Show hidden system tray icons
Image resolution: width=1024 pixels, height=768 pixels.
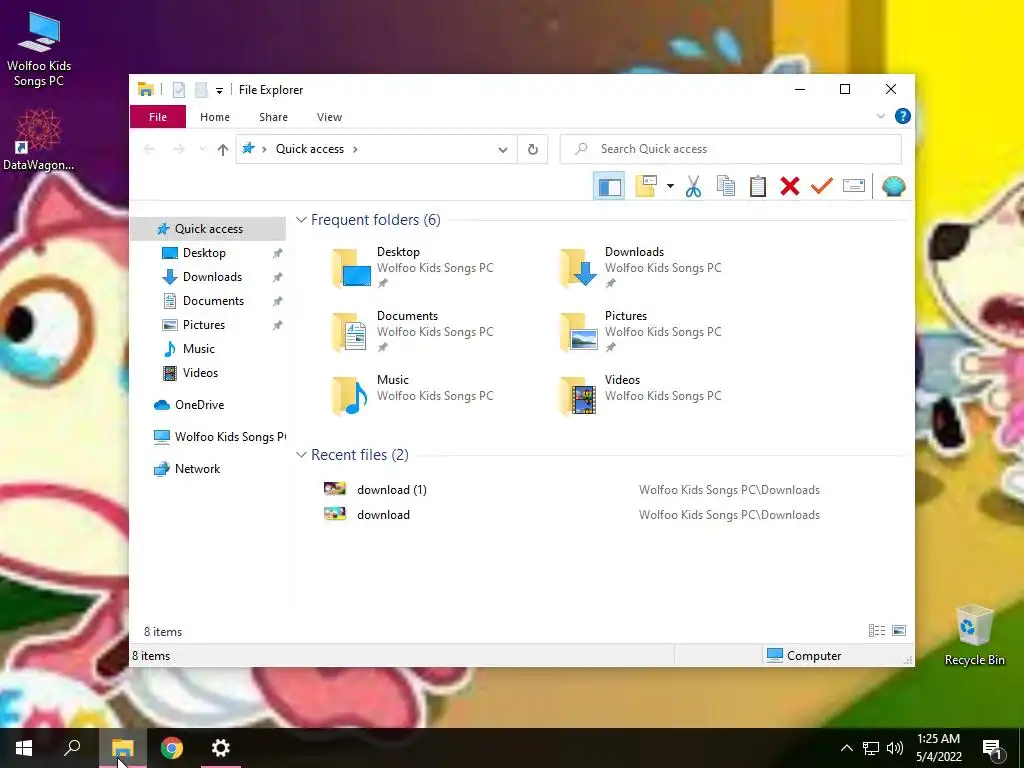[846, 748]
